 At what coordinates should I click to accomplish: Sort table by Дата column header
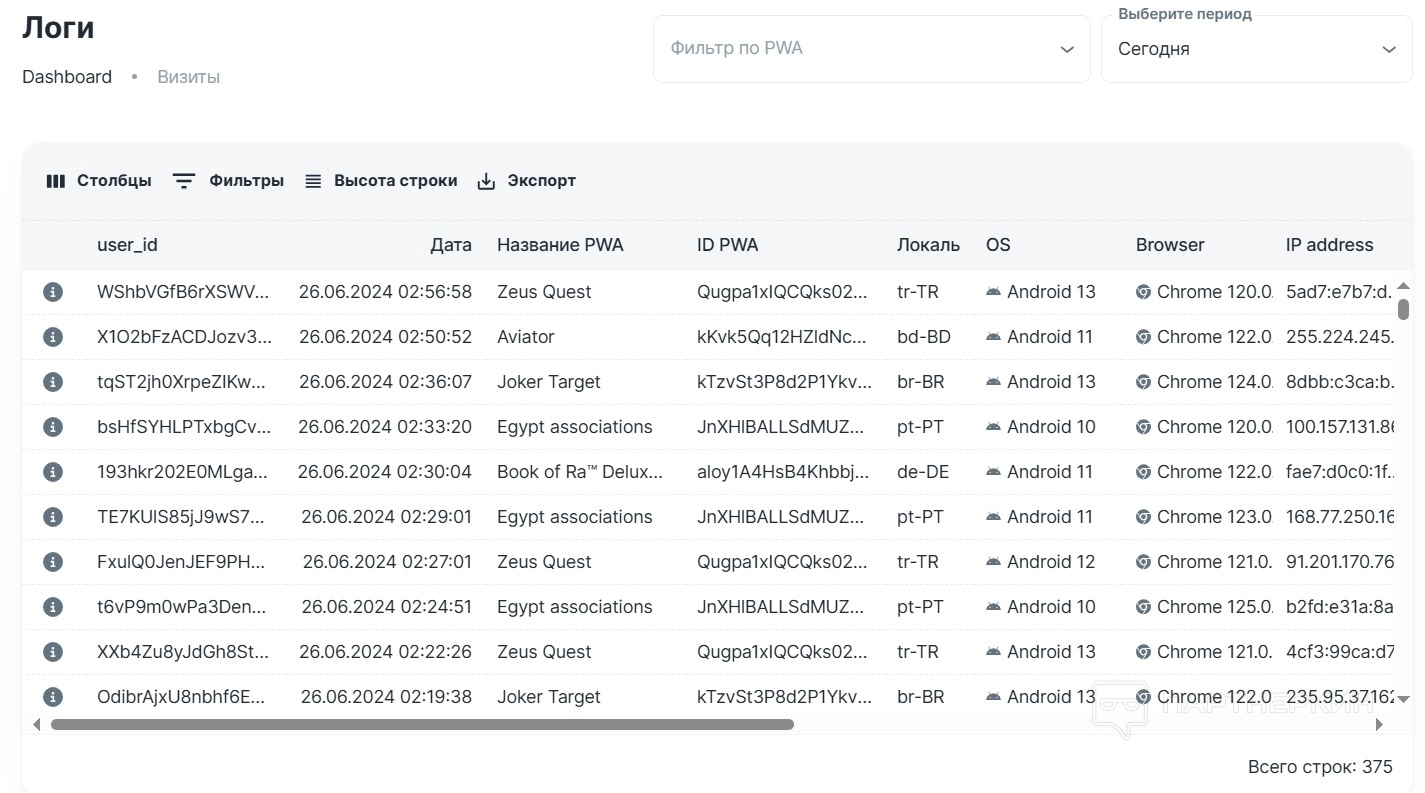(450, 245)
